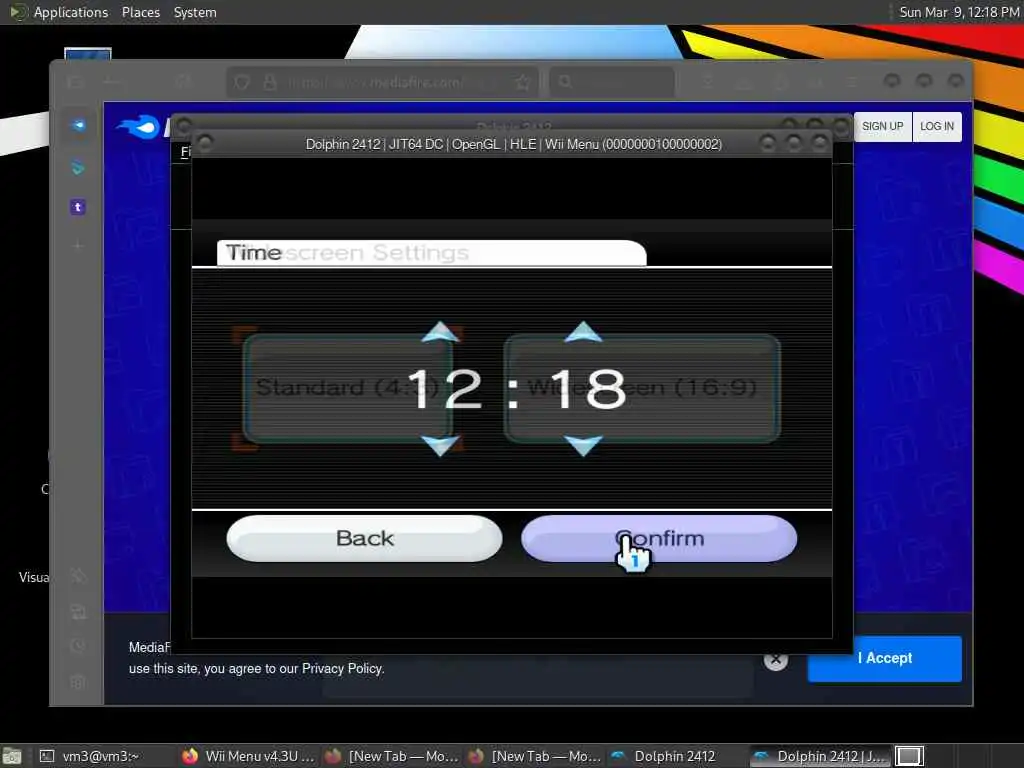Decrease the minutes with the down arrow

[583, 445]
